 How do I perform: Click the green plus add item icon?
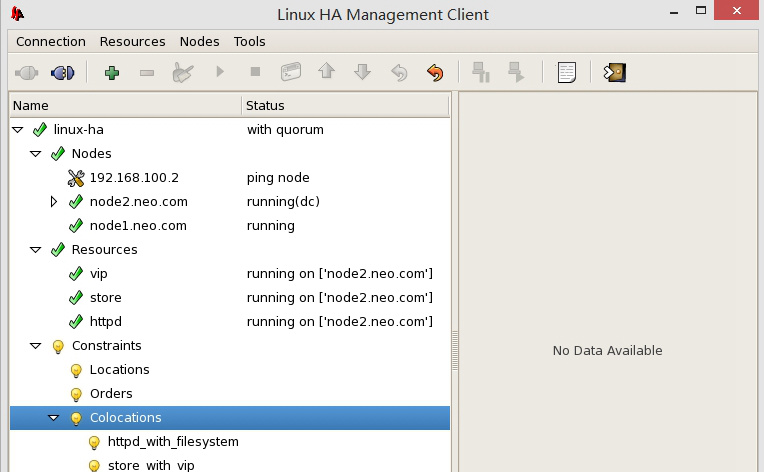[x=111, y=72]
